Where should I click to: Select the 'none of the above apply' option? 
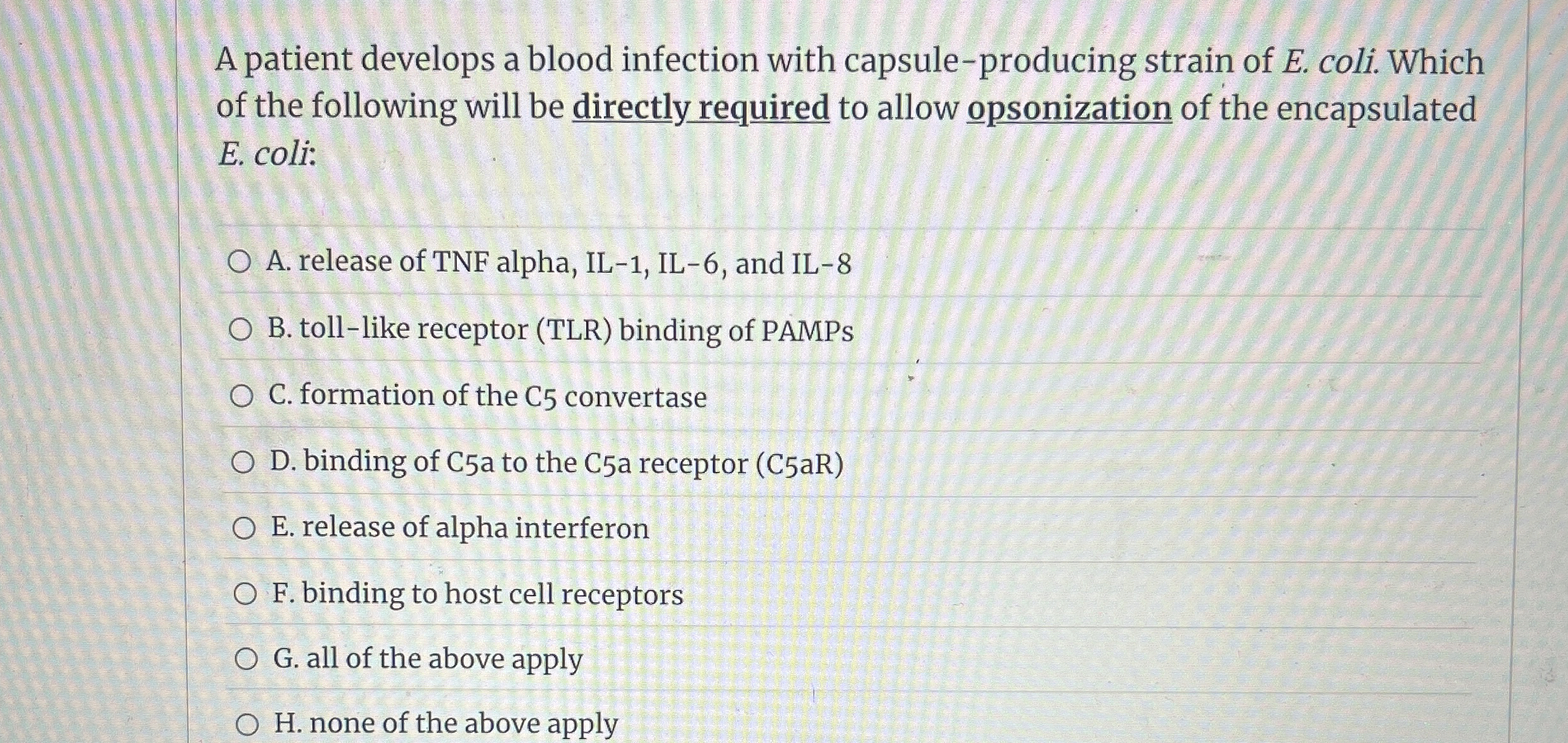(248, 722)
